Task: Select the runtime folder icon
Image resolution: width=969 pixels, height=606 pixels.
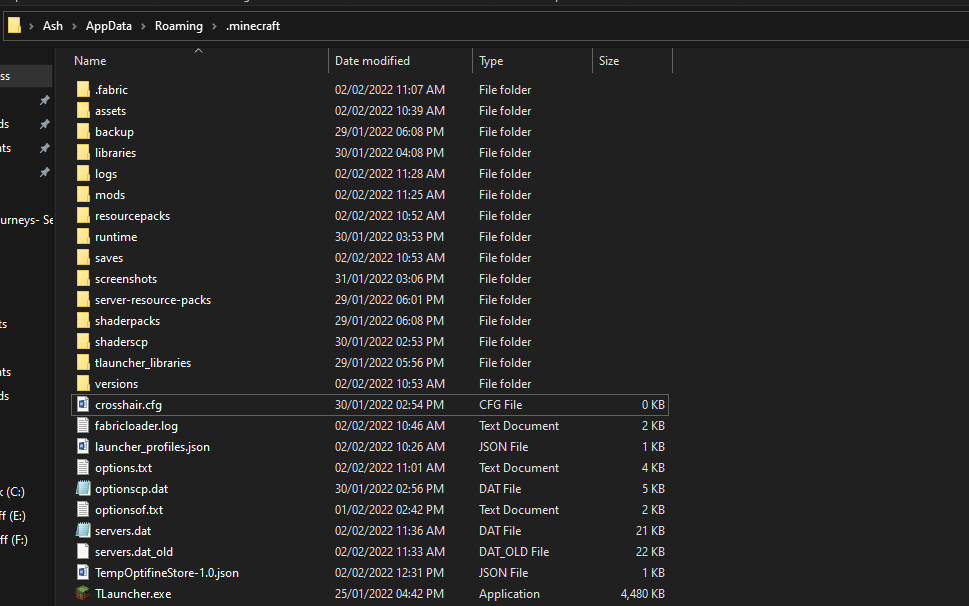Action: 83,237
